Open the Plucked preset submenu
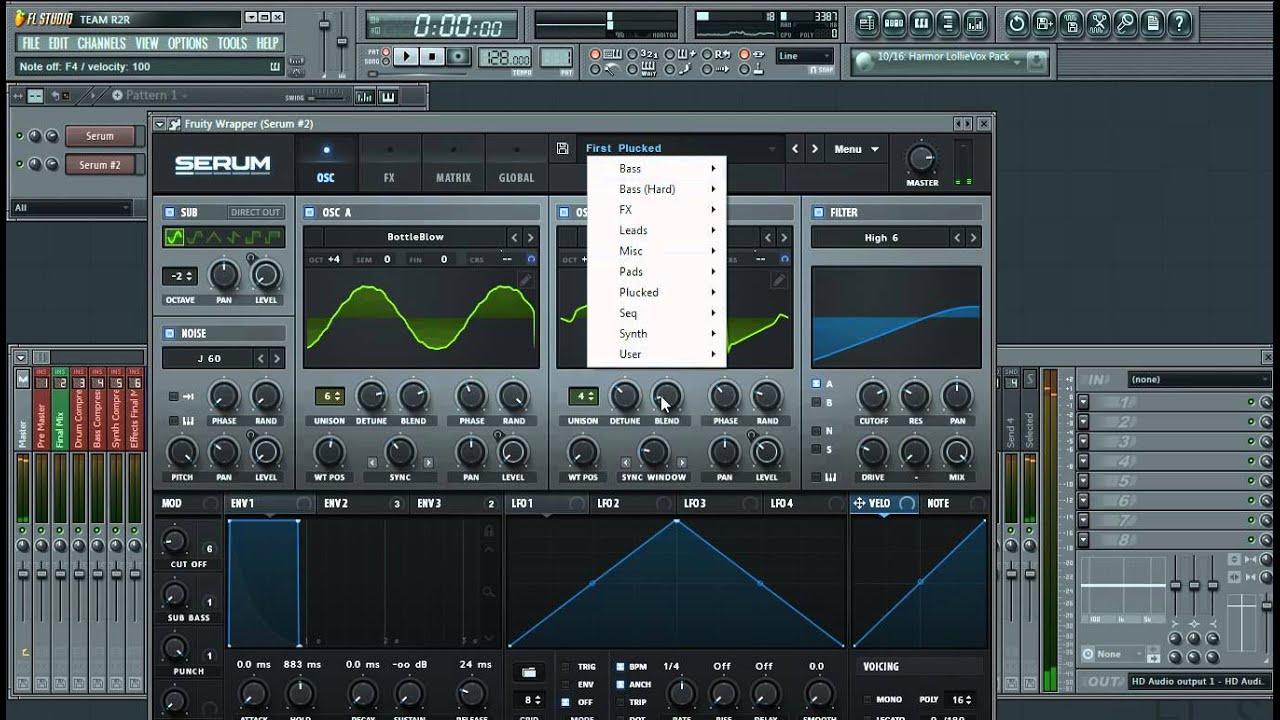The image size is (1280, 720). (x=656, y=292)
